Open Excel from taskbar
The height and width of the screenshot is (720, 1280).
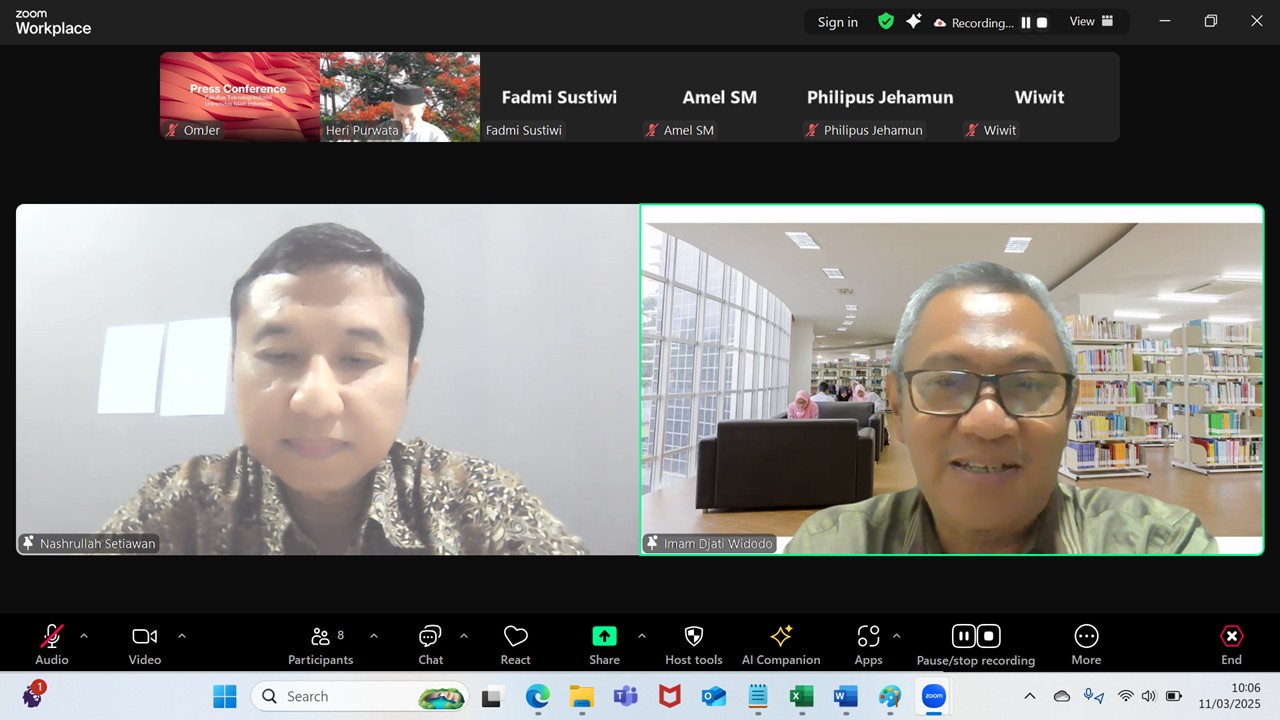(801, 696)
